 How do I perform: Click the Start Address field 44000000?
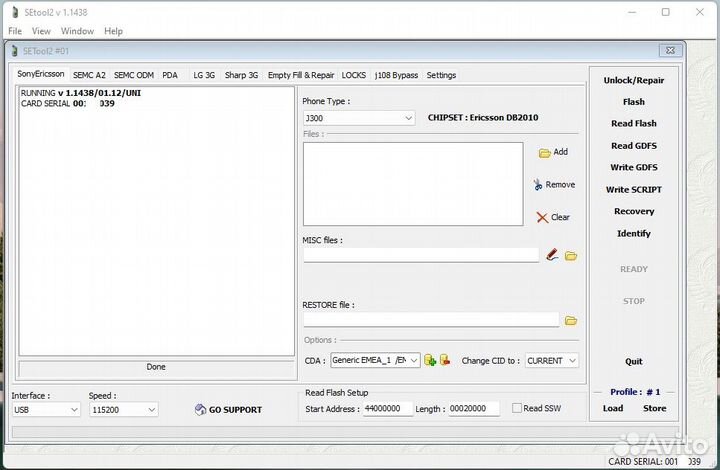[x=388, y=408]
